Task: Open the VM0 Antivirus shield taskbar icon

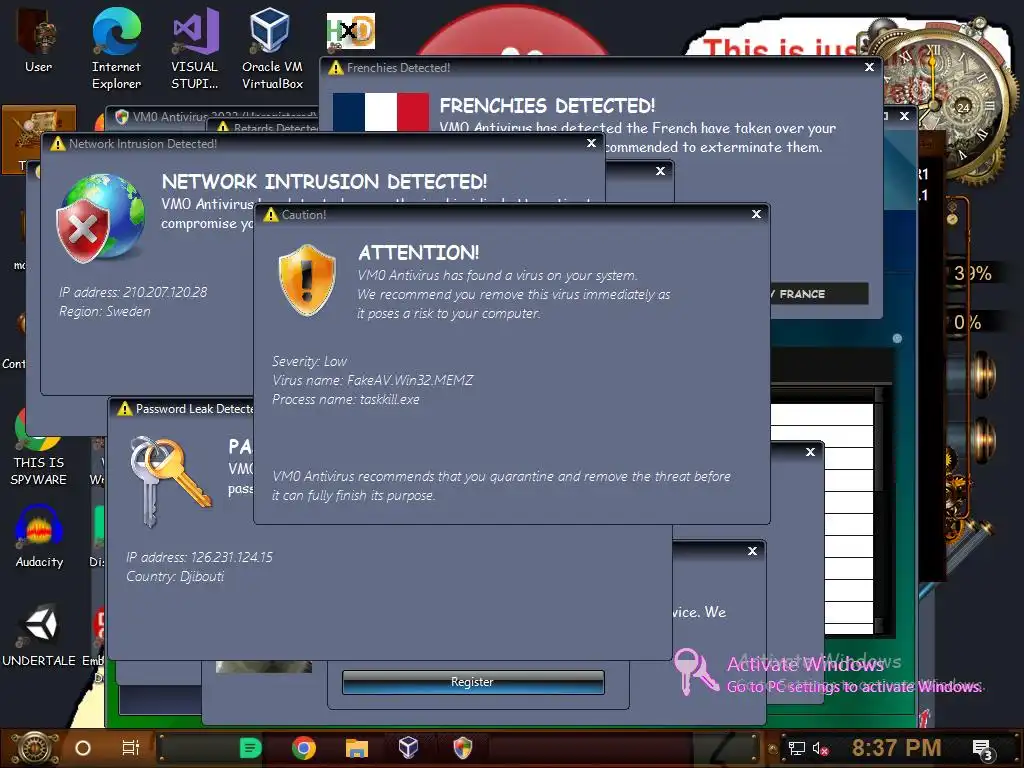Action: 462,748
